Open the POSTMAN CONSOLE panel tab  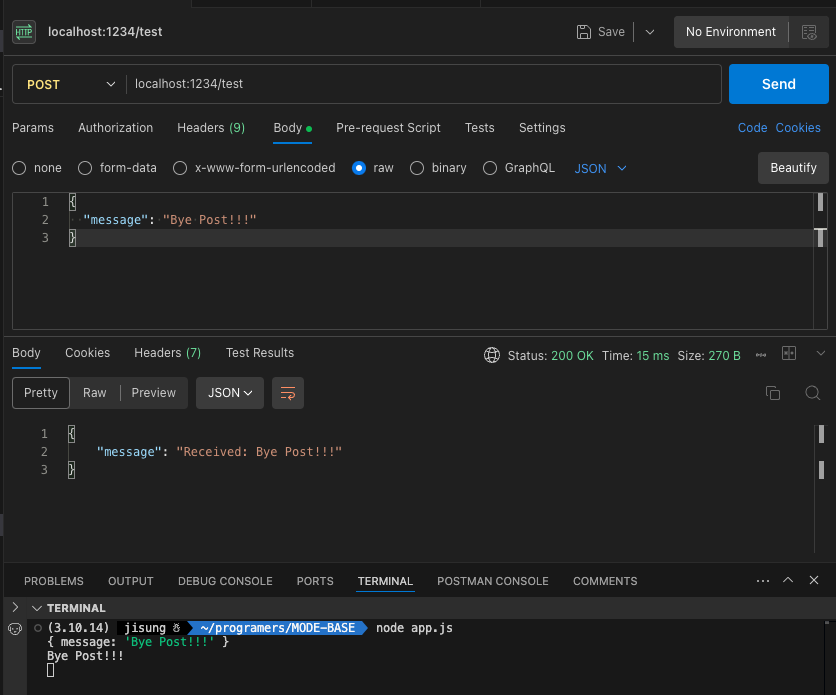point(493,581)
